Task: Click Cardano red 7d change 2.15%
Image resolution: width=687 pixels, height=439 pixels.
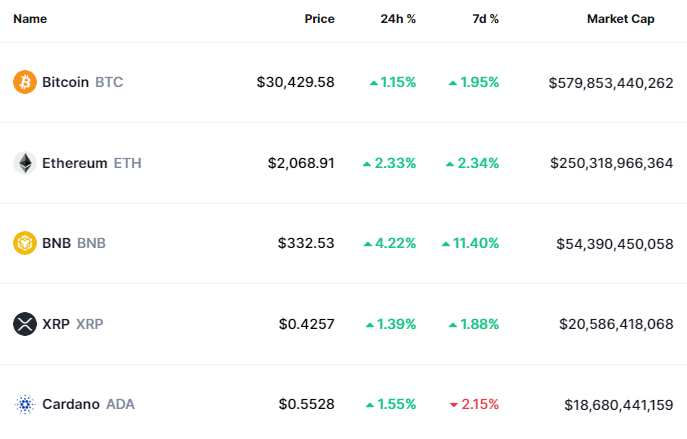Action: (x=474, y=404)
